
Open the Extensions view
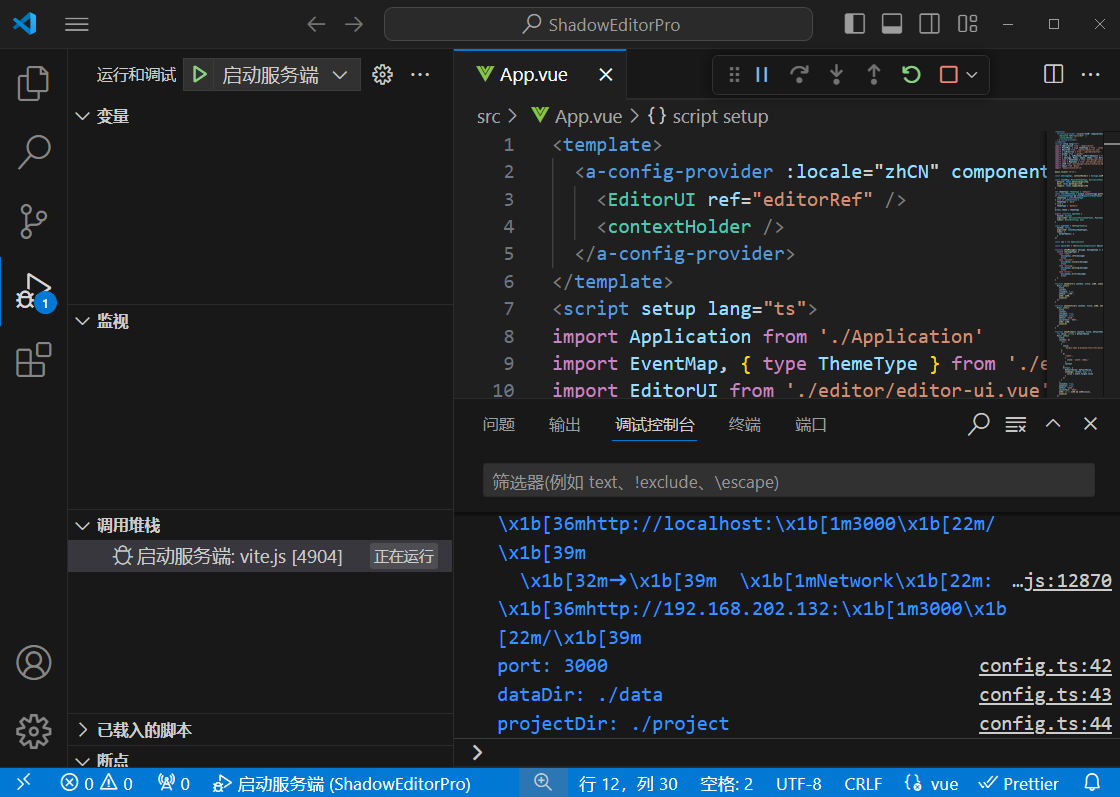point(33,360)
